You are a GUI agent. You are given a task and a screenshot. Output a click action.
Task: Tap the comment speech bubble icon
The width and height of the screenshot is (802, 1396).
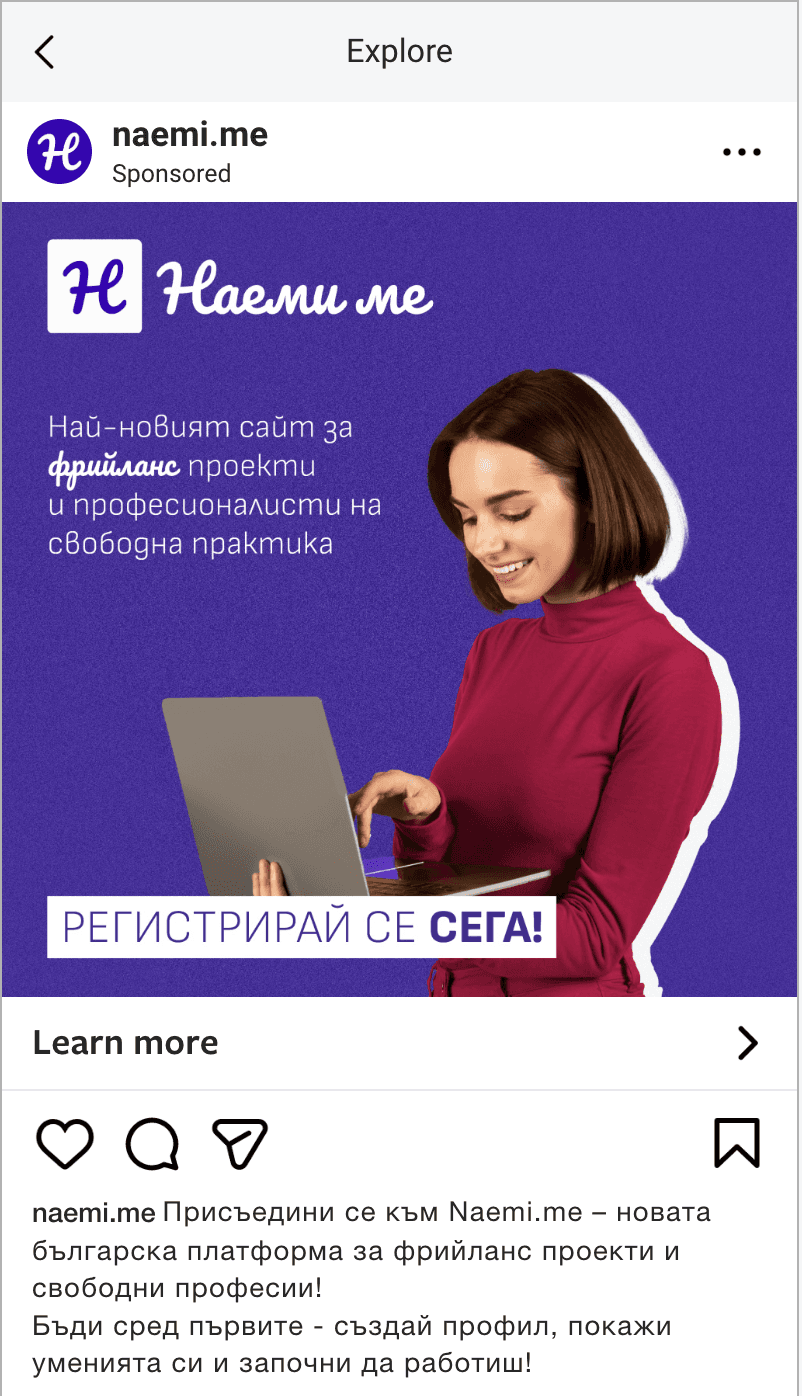pyautogui.click(x=153, y=1143)
